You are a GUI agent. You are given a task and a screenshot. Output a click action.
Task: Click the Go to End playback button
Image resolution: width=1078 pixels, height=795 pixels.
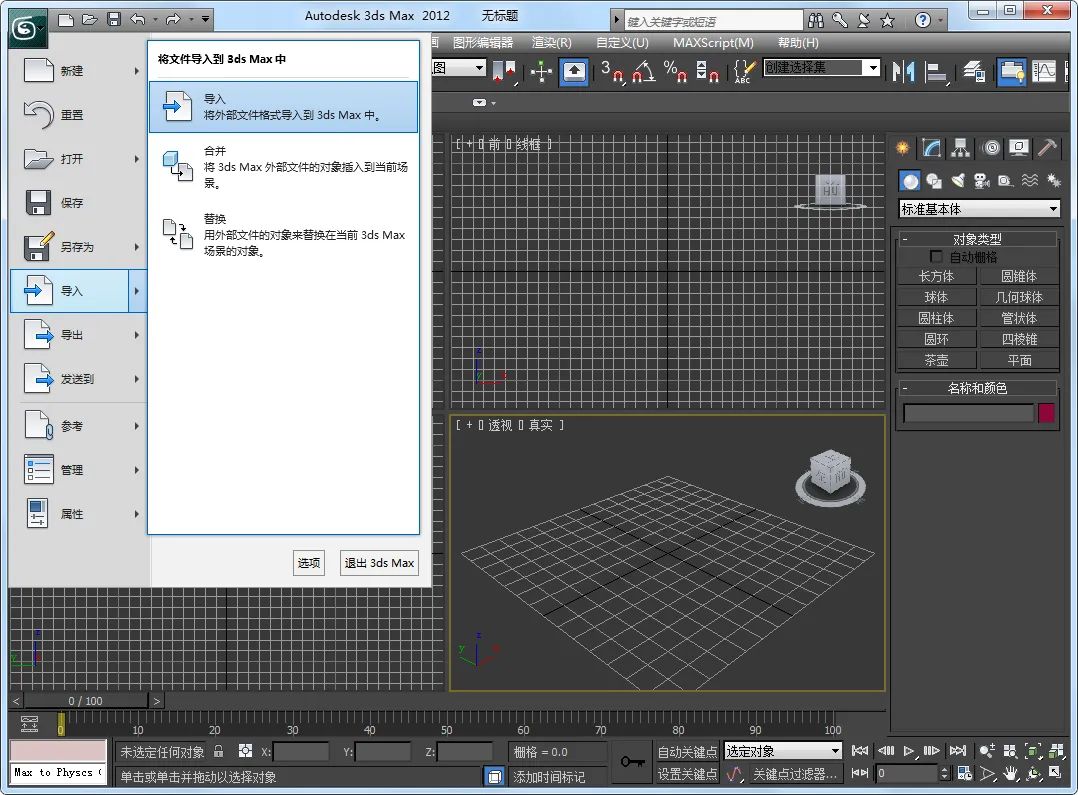pyautogui.click(x=958, y=751)
